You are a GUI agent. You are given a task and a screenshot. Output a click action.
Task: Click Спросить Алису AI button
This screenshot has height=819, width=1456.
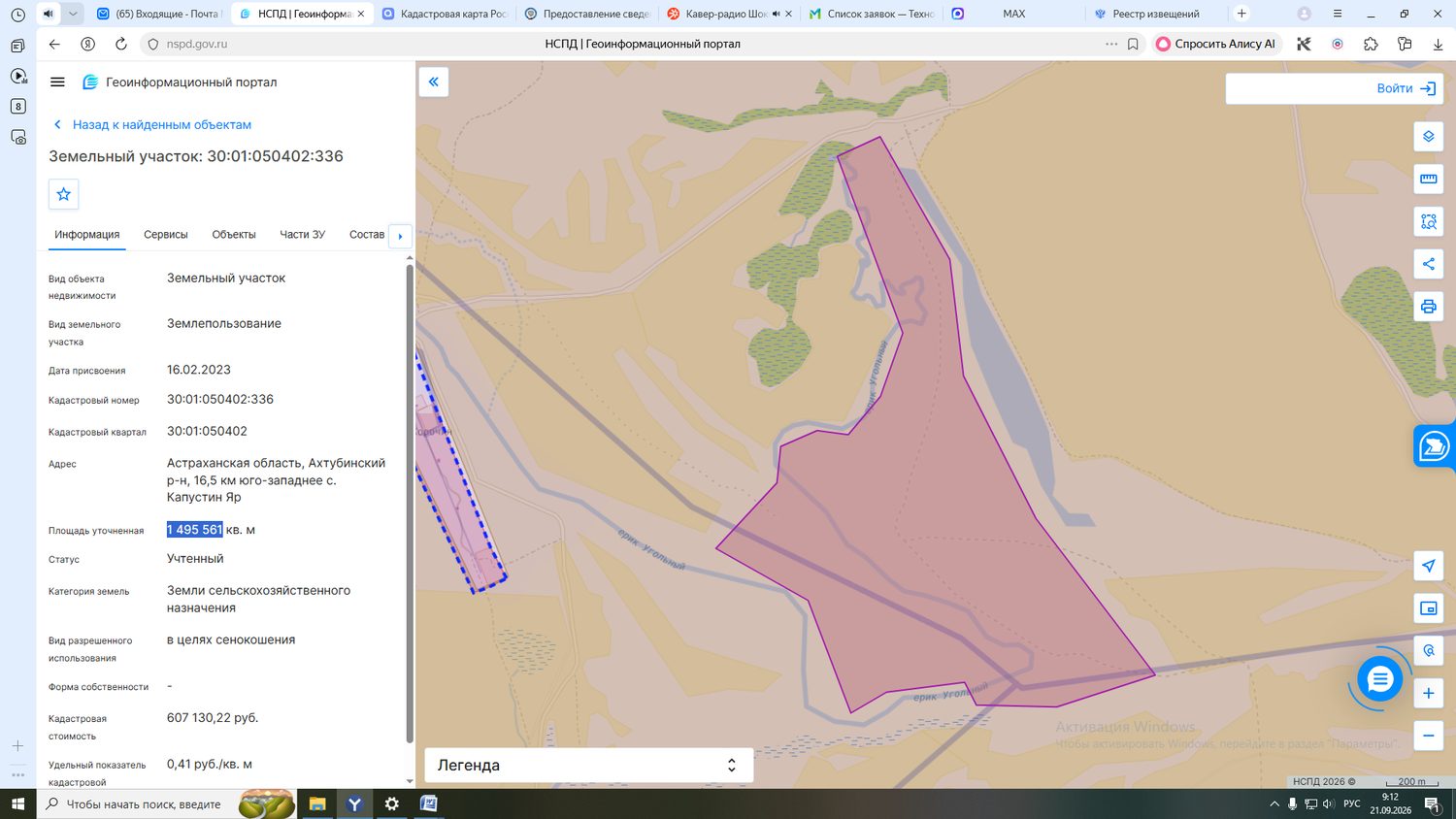[x=1216, y=44]
